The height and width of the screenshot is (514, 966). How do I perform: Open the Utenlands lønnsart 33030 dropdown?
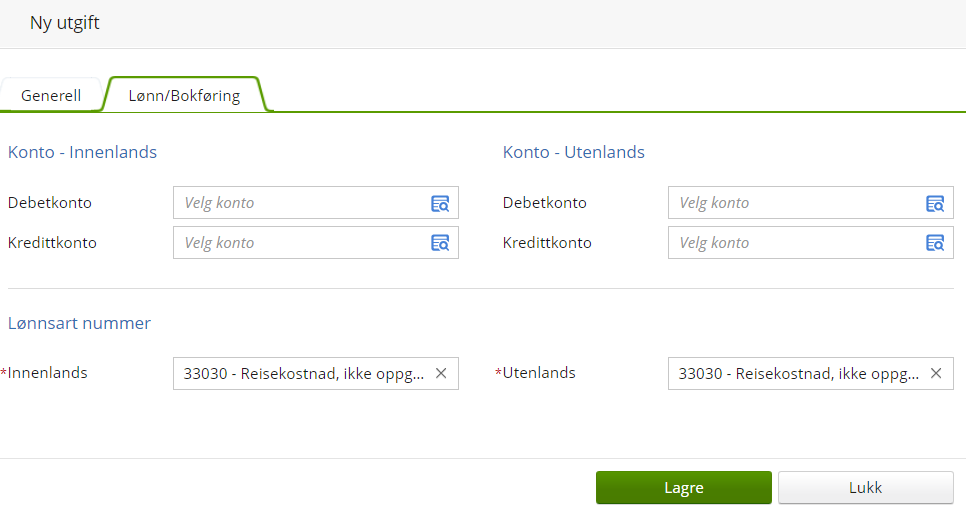point(798,373)
